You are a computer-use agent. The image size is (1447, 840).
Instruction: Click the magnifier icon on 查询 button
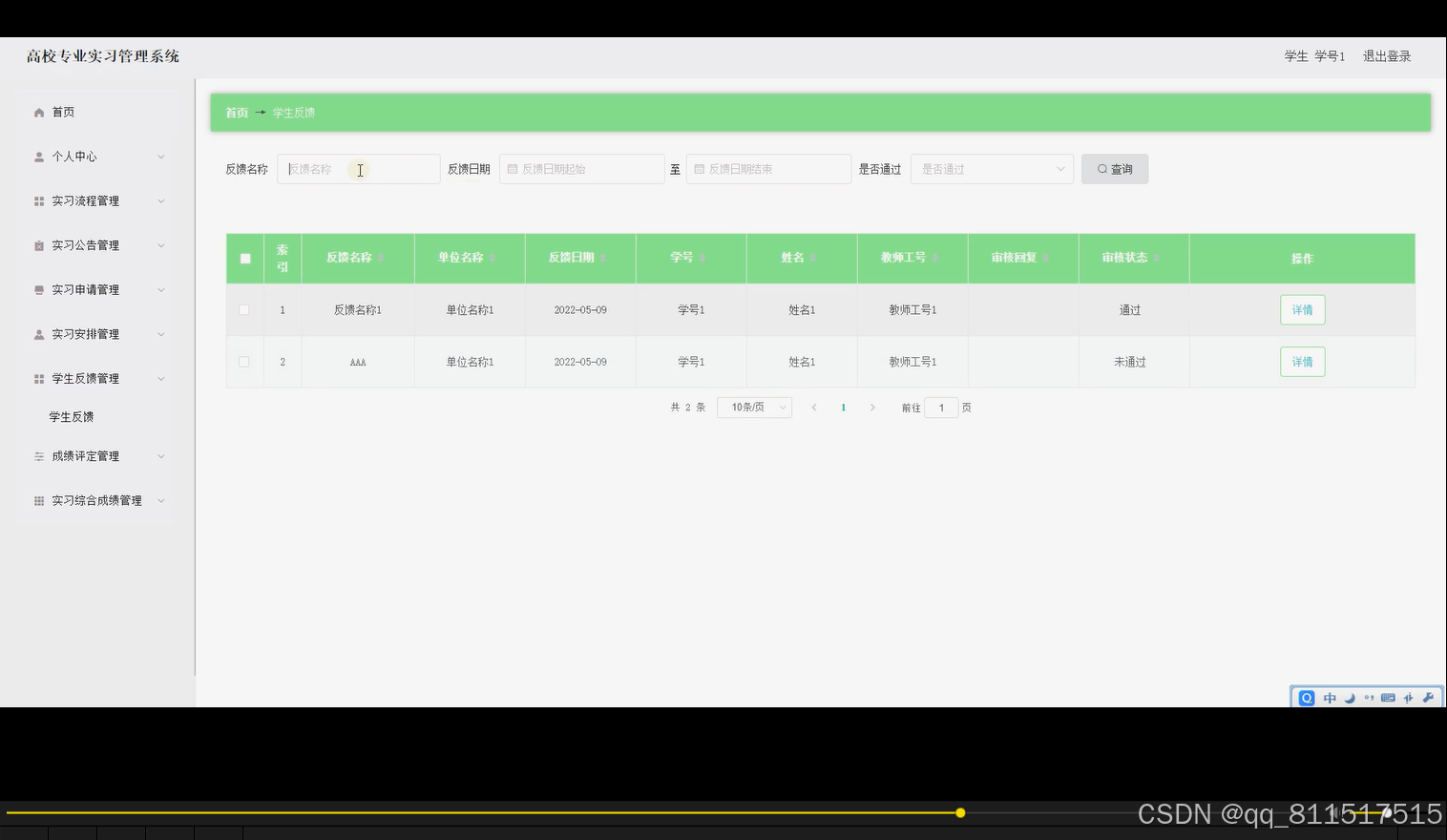point(1102,169)
